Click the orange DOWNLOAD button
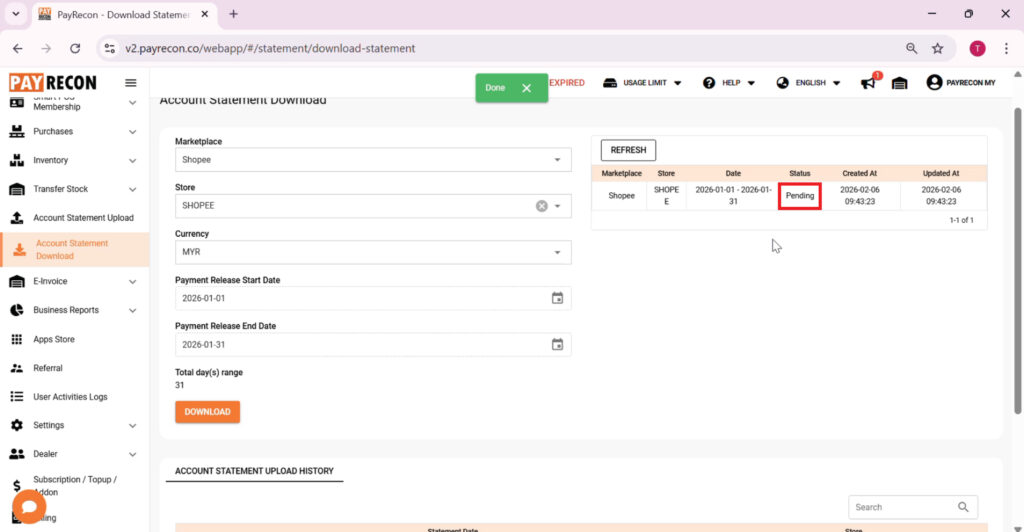This screenshot has height=532, width=1024. click(207, 412)
